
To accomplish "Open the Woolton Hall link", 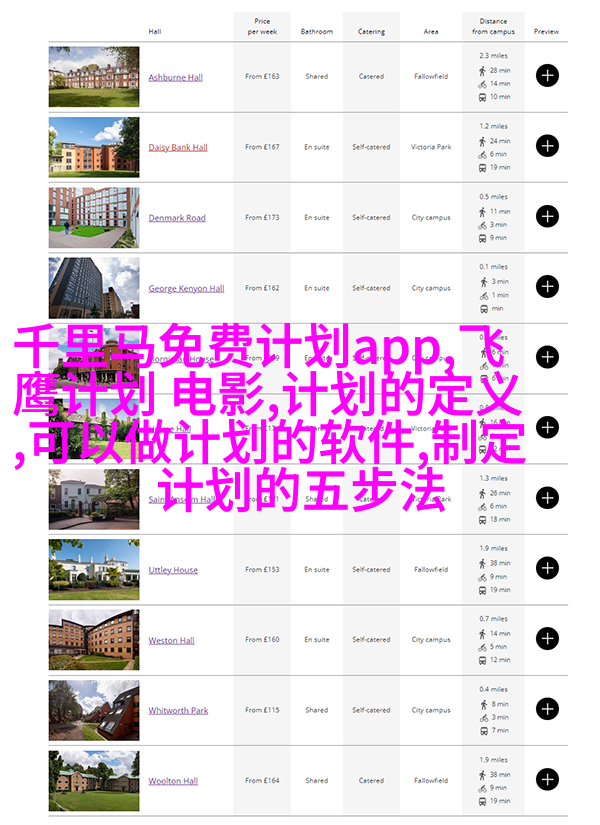I will [173, 781].
